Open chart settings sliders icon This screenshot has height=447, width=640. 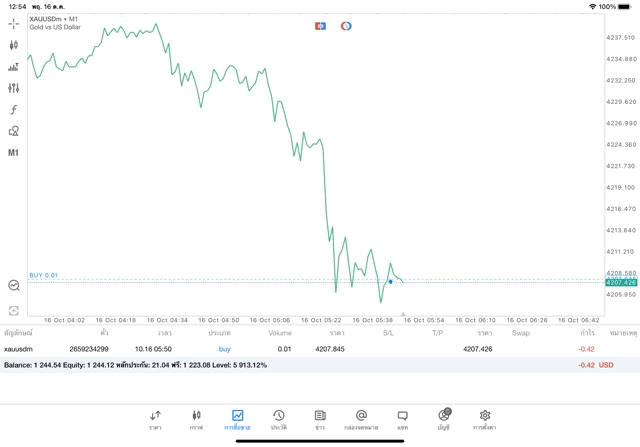coord(14,88)
